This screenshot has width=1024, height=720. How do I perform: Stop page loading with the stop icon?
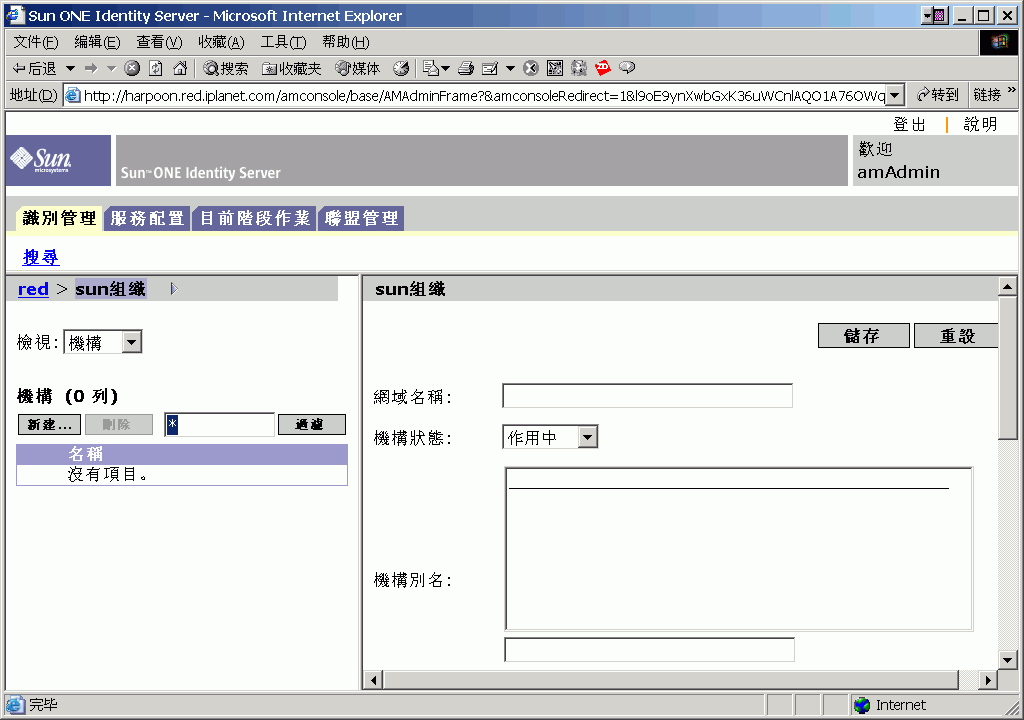tap(132, 68)
